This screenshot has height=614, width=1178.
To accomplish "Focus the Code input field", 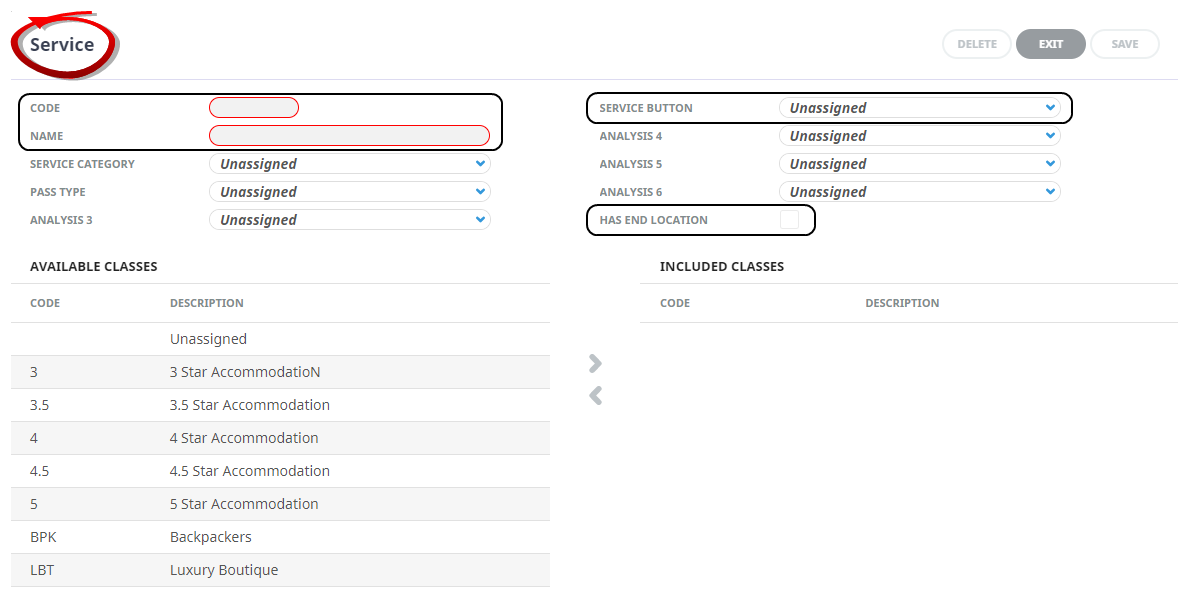I will tap(254, 108).
